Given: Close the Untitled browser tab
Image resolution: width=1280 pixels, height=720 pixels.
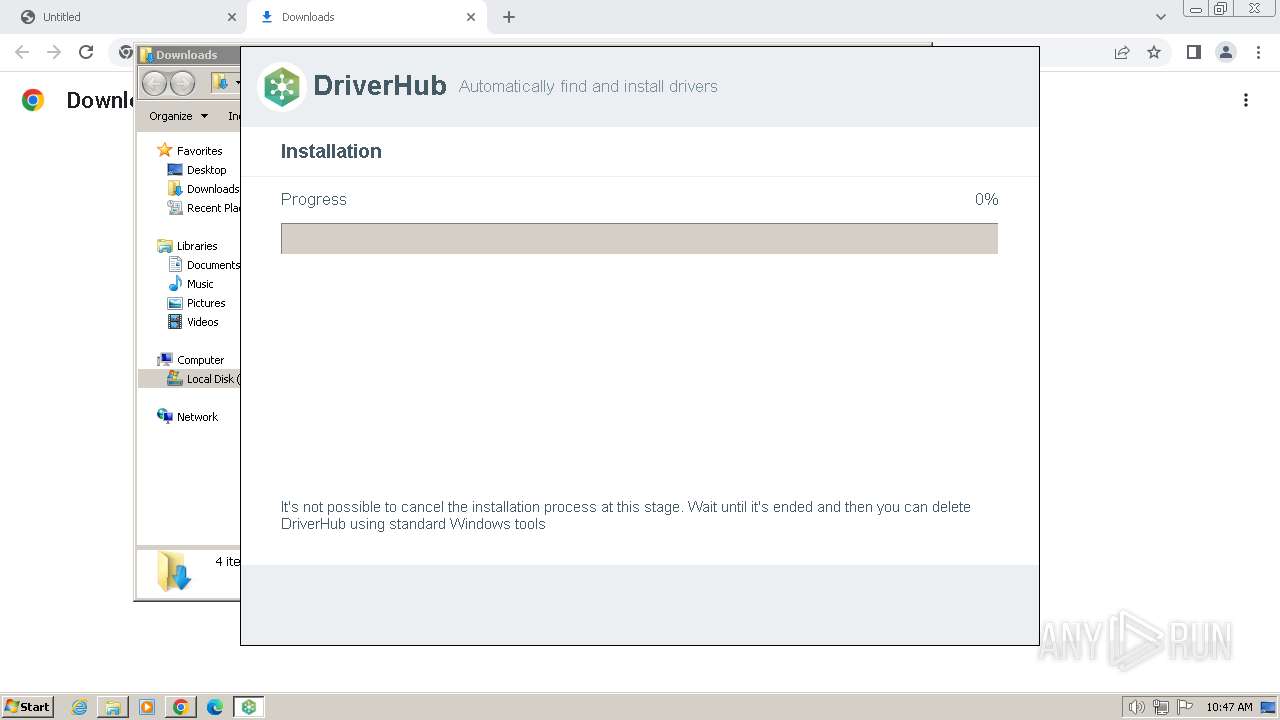Looking at the screenshot, I should point(232,17).
